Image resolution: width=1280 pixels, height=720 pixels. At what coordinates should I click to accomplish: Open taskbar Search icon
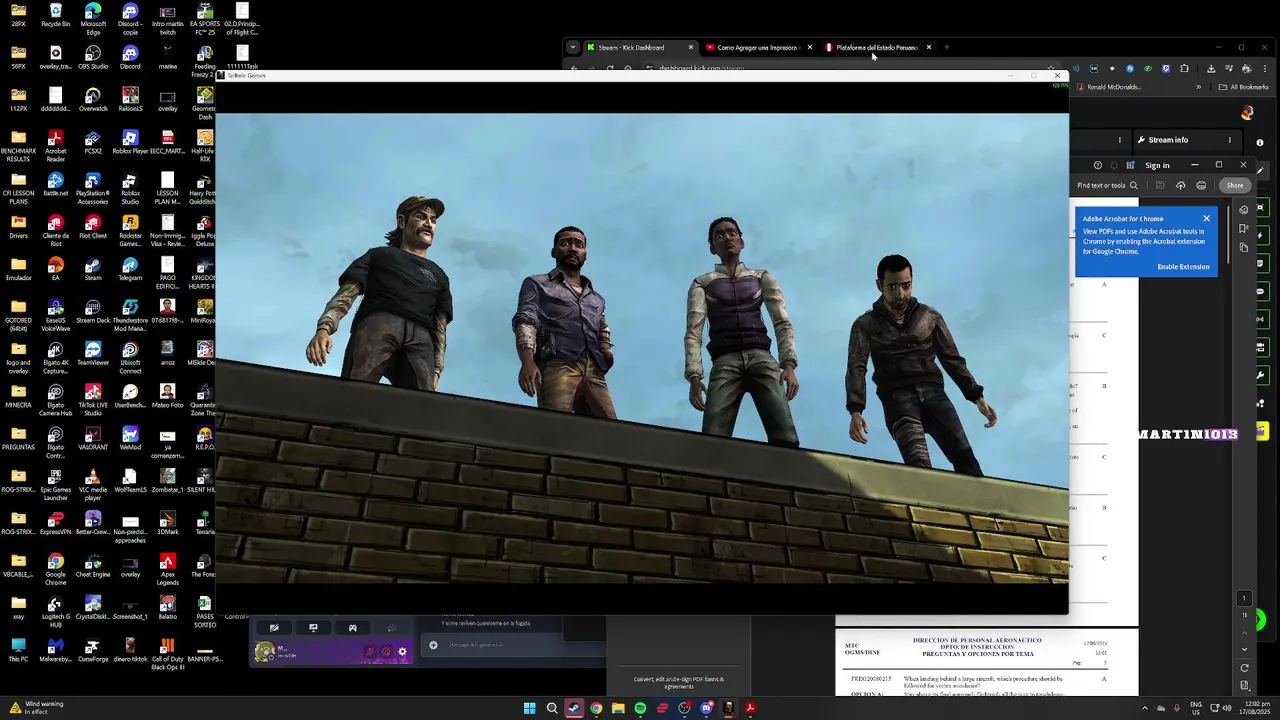(x=552, y=708)
